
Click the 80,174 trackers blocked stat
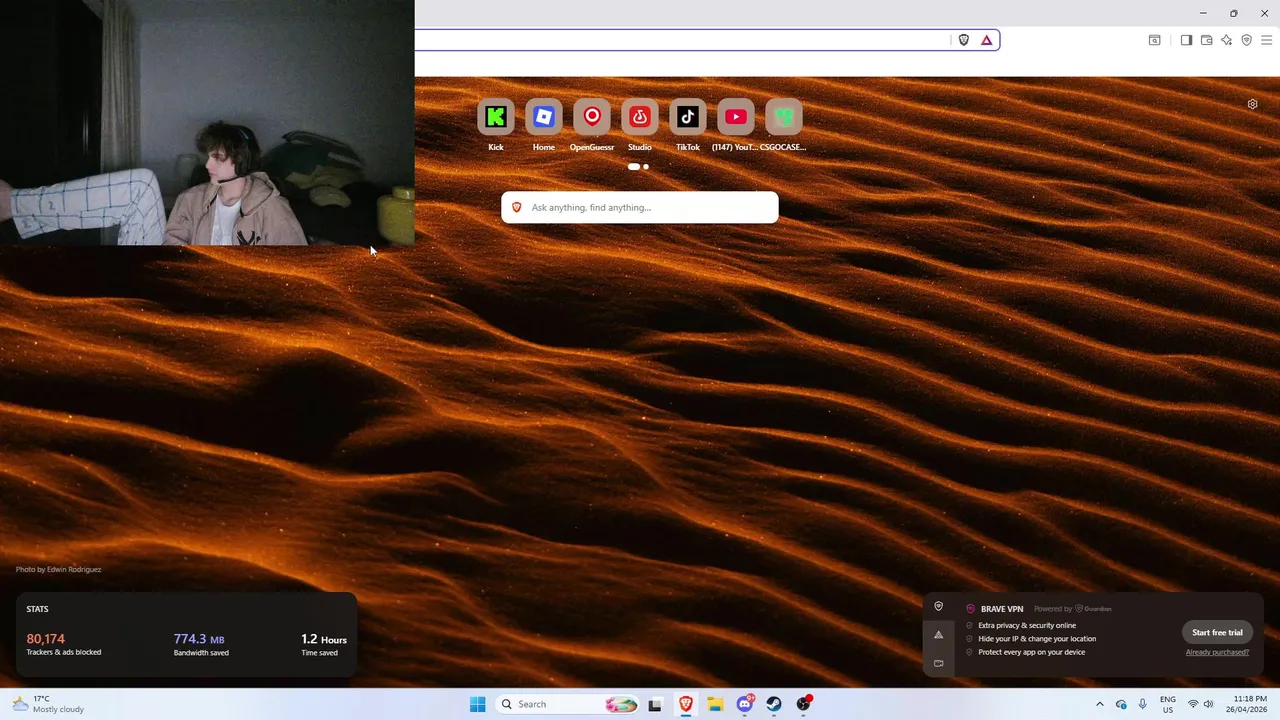coord(63,644)
